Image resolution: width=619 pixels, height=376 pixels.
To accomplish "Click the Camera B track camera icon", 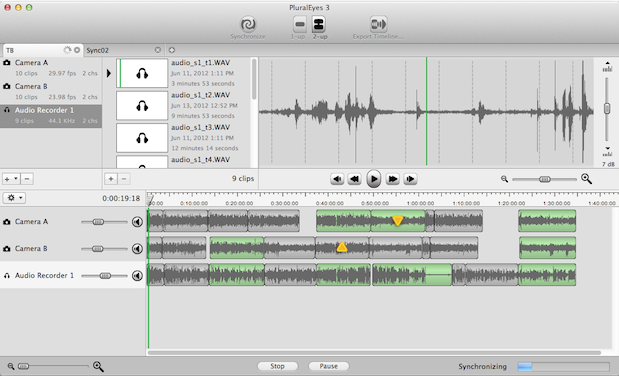I will (x=7, y=249).
